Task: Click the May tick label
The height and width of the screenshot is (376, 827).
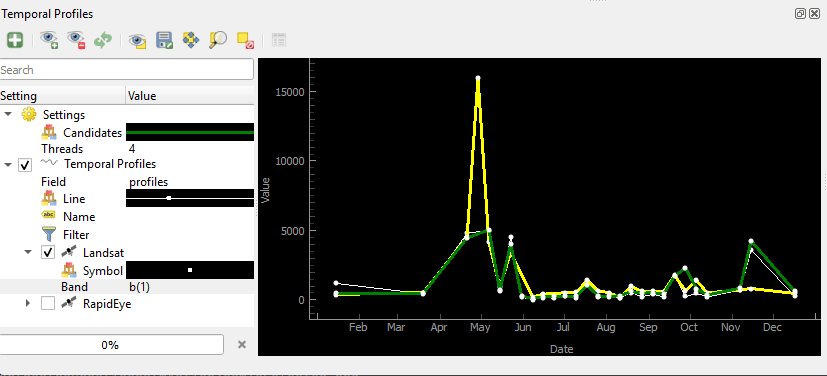Action: point(480,327)
